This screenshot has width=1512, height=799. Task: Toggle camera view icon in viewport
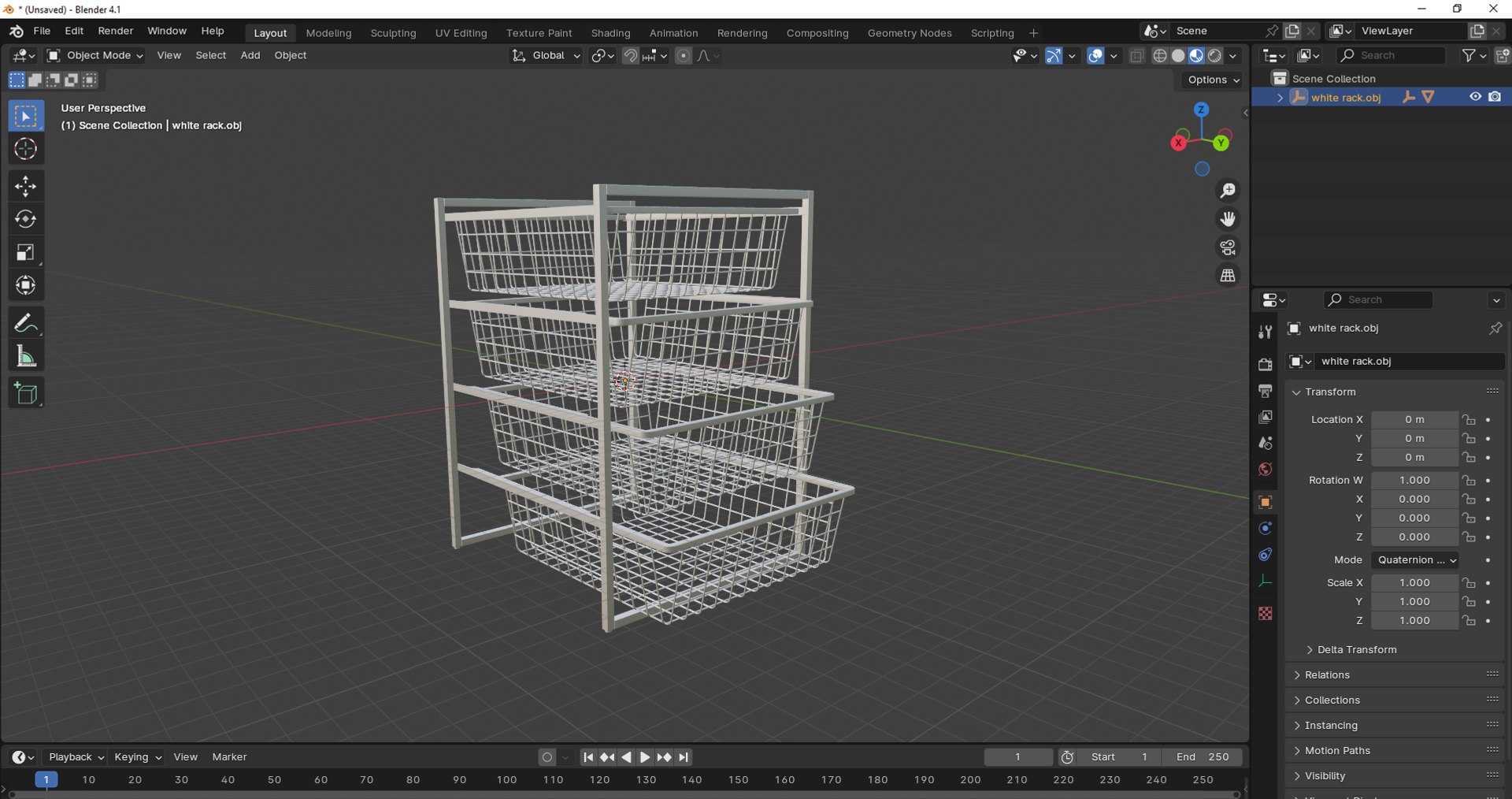(x=1228, y=247)
